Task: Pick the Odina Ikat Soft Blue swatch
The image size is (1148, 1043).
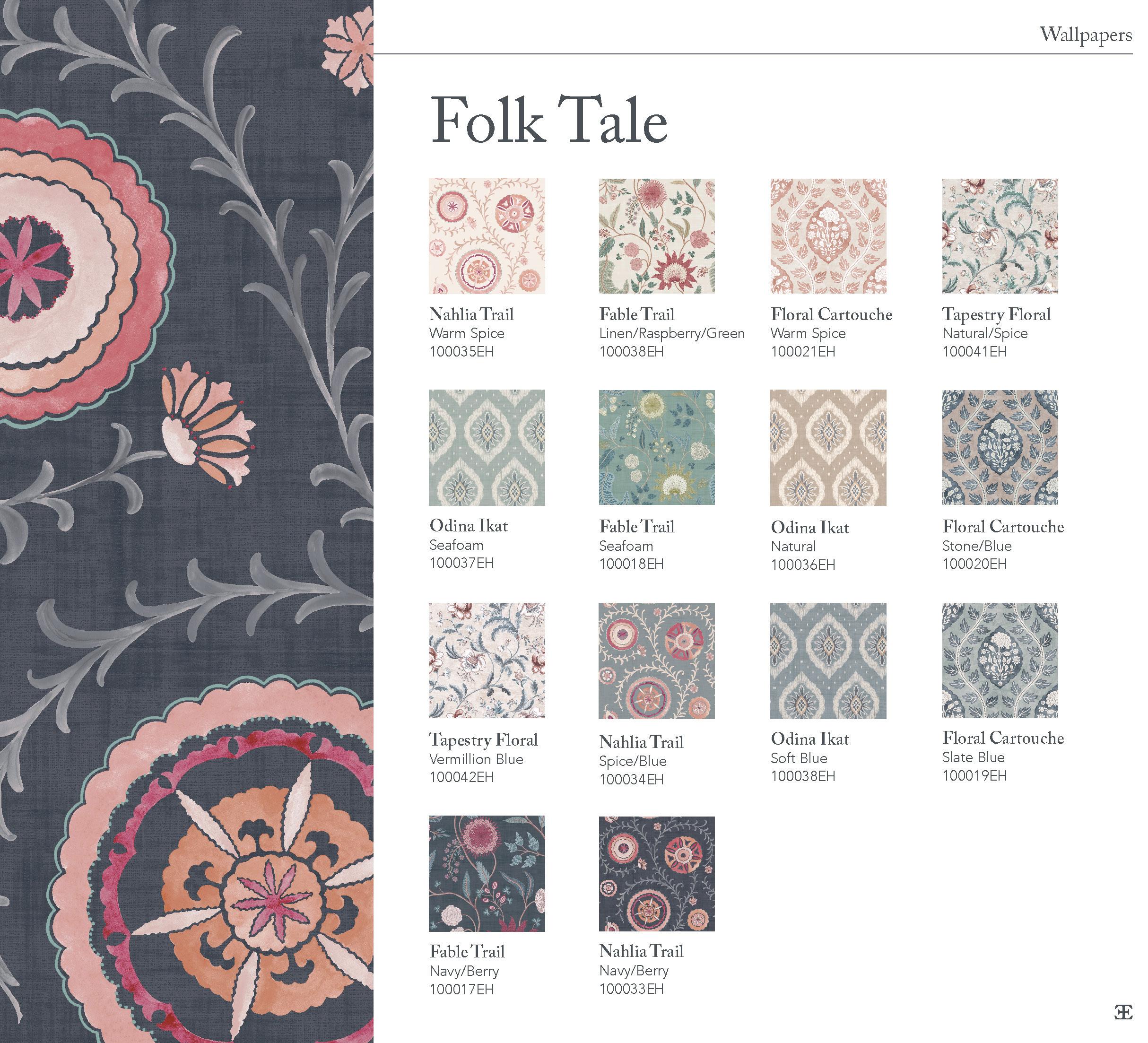Action: coord(828,661)
